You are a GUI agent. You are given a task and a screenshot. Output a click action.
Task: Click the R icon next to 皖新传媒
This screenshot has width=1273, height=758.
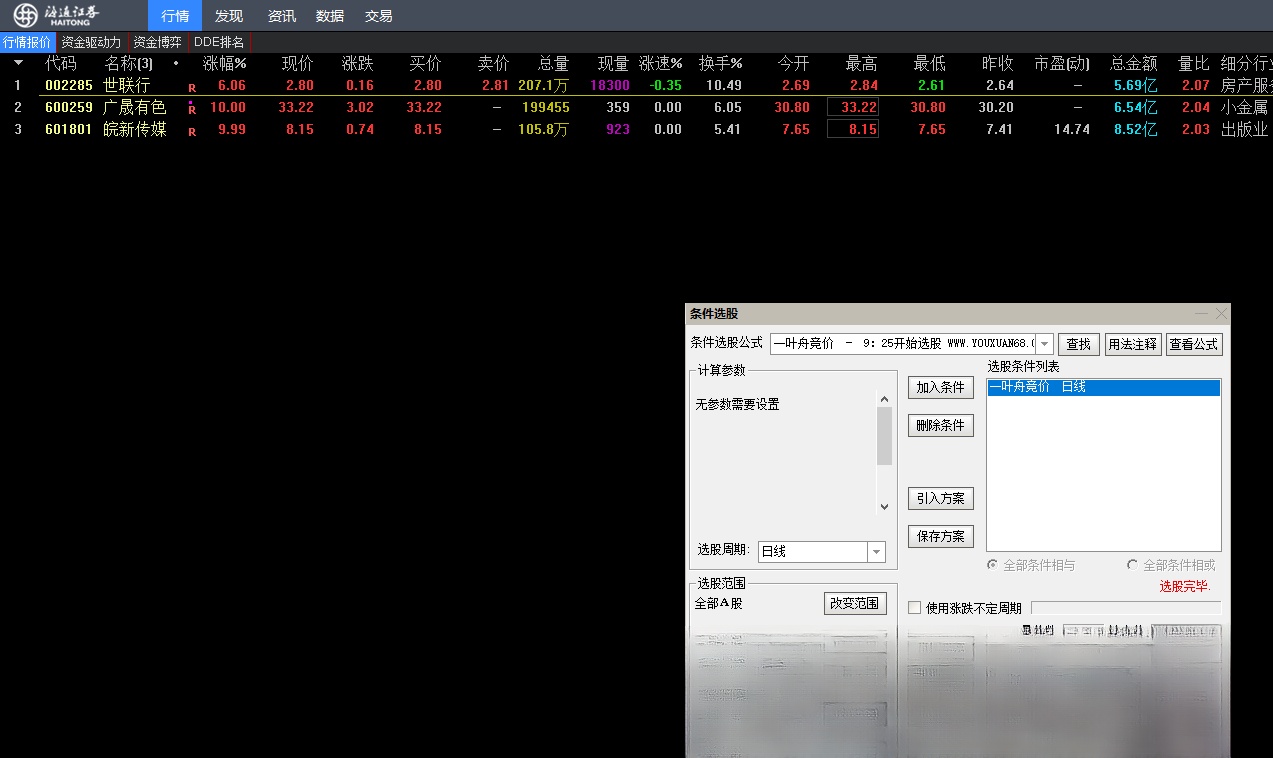point(190,129)
